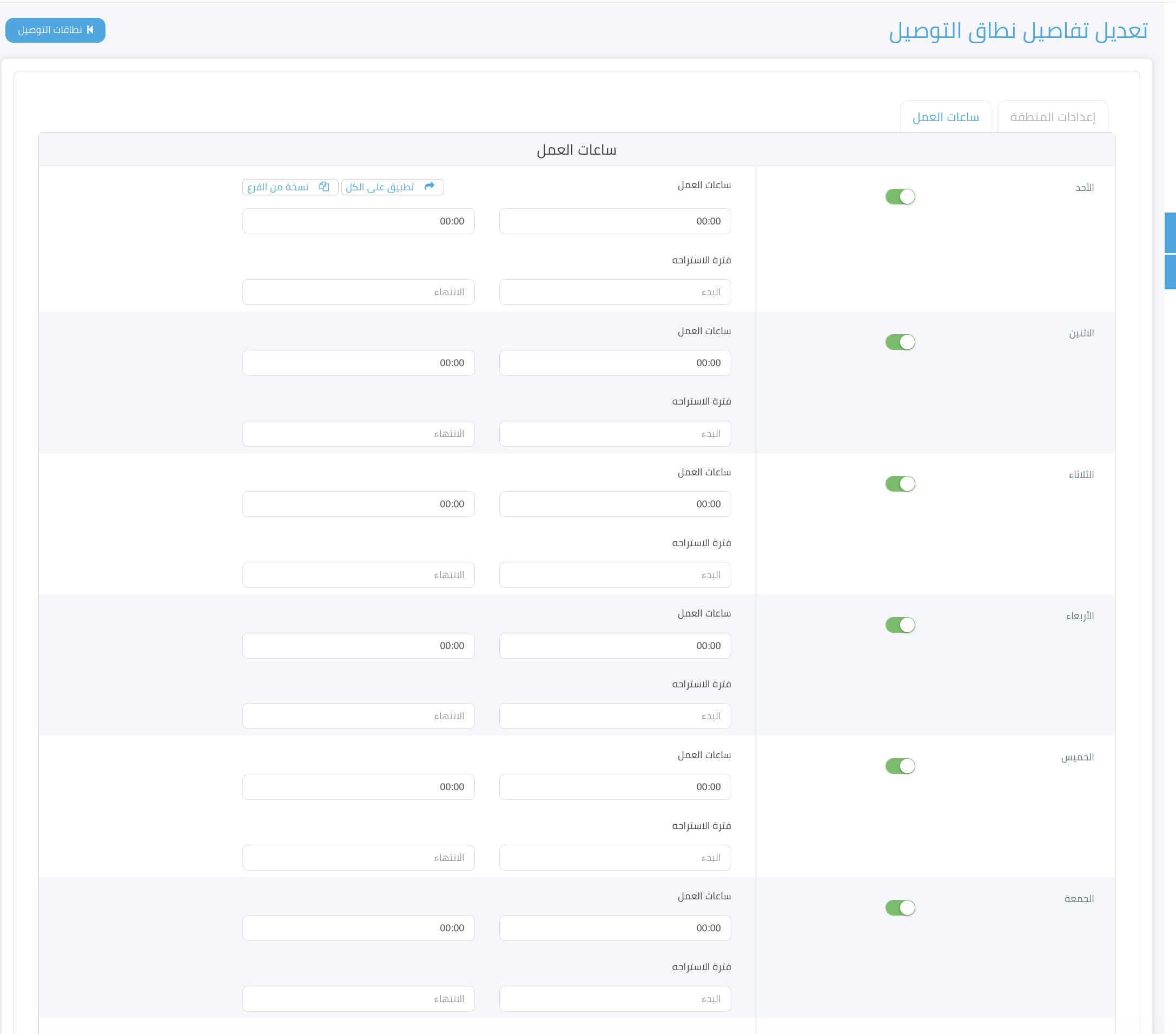
Task: Click the copy icon on نسخة من الفرع
Action: pyautogui.click(x=324, y=187)
